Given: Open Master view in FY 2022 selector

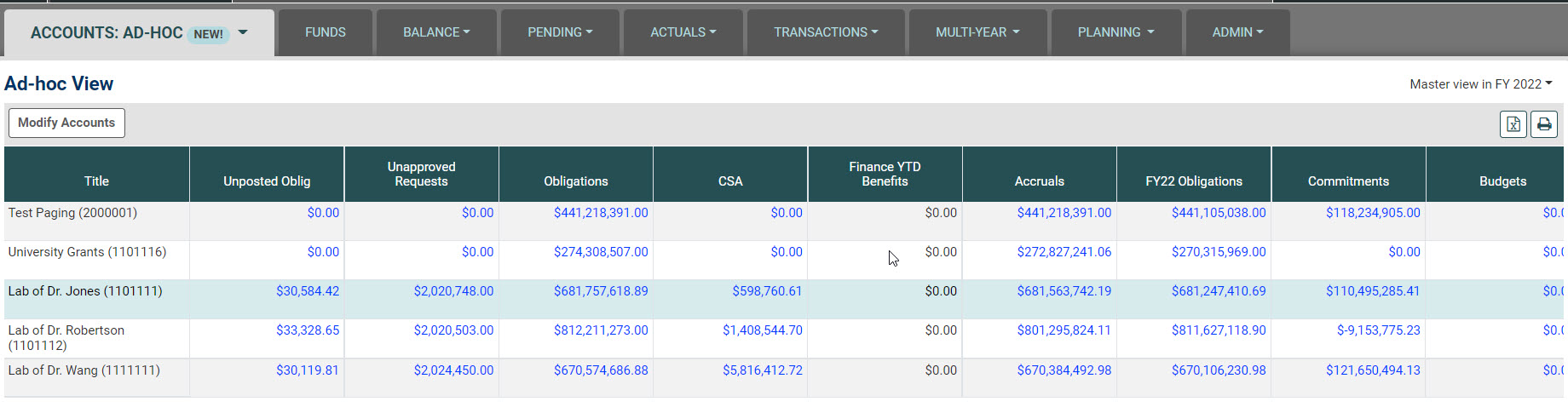Looking at the screenshot, I should tap(1481, 84).
